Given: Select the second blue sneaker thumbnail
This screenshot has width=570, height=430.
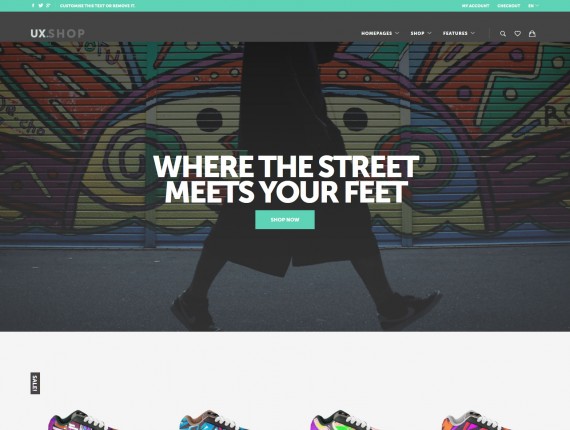Looking at the screenshot, I should [214, 420].
